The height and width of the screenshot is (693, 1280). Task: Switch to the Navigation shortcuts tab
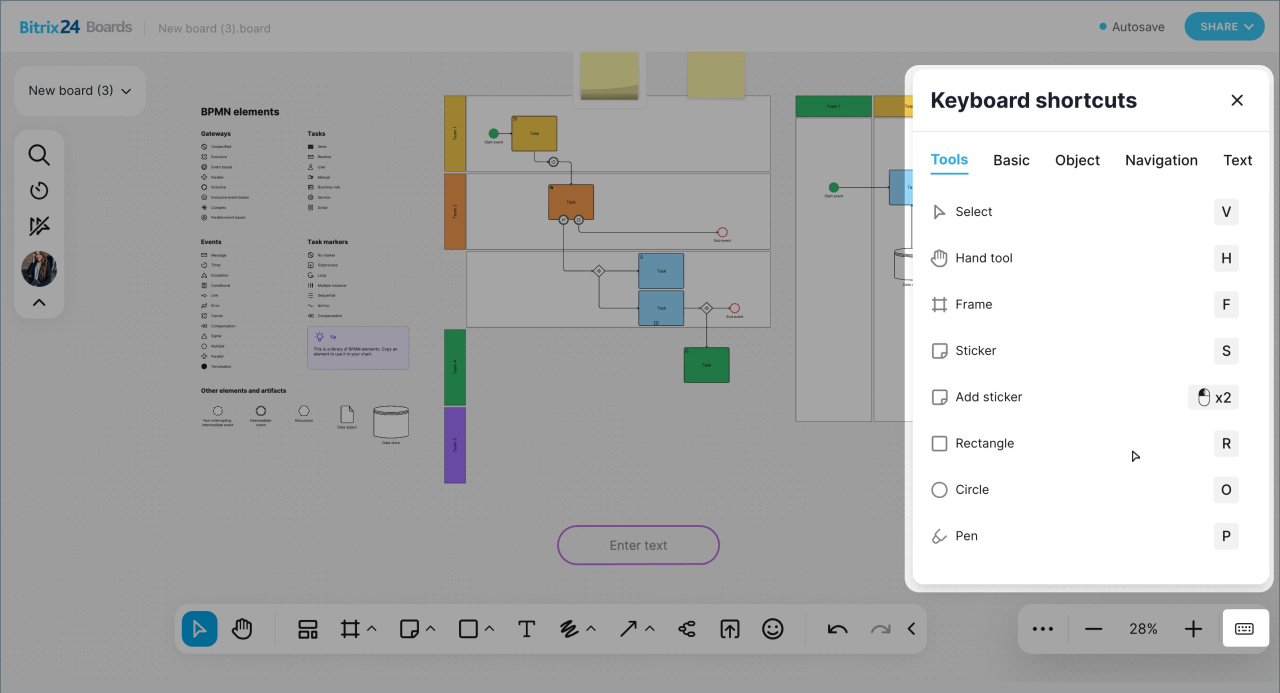tap(1161, 160)
